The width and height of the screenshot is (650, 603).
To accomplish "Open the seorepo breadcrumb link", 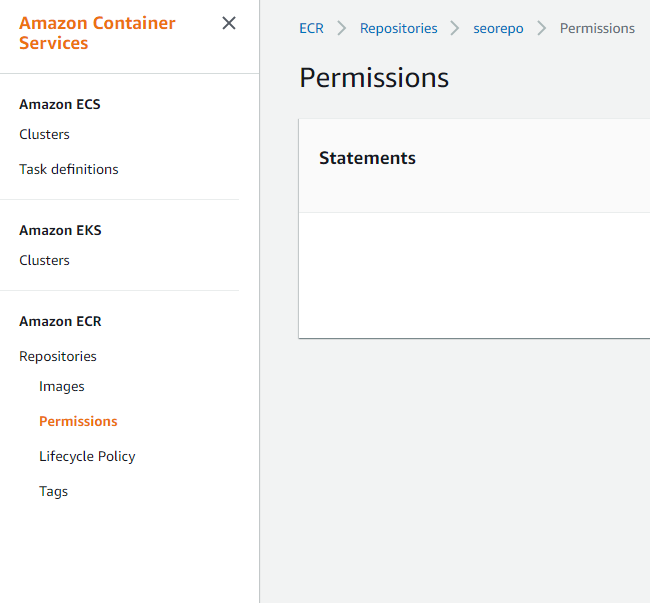I will pyautogui.click(x=498, y=28).
